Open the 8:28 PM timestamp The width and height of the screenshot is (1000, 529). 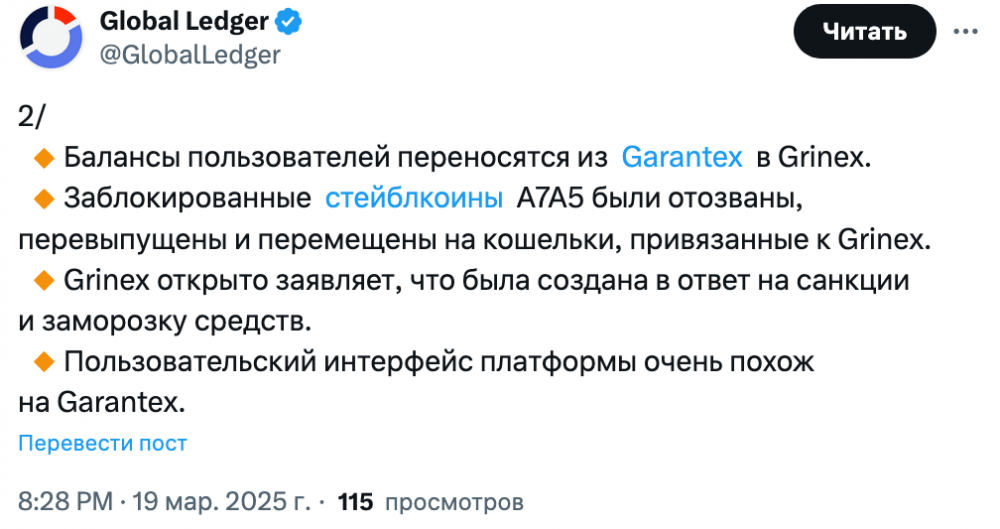pyautogui.click(x=65, y=502)
